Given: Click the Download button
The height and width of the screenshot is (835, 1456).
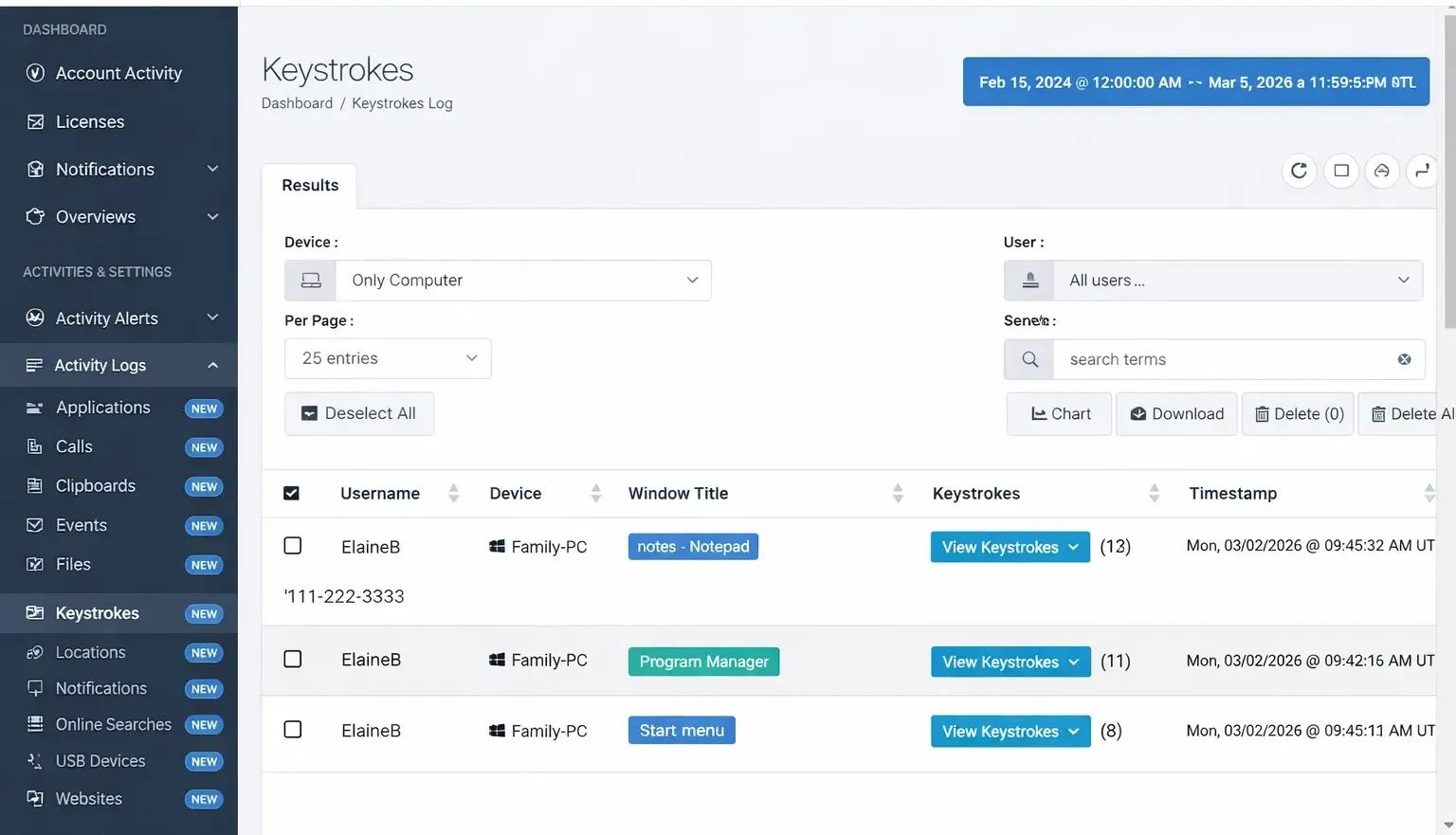Looking at the screenshot, I should tap(1176, 414).
